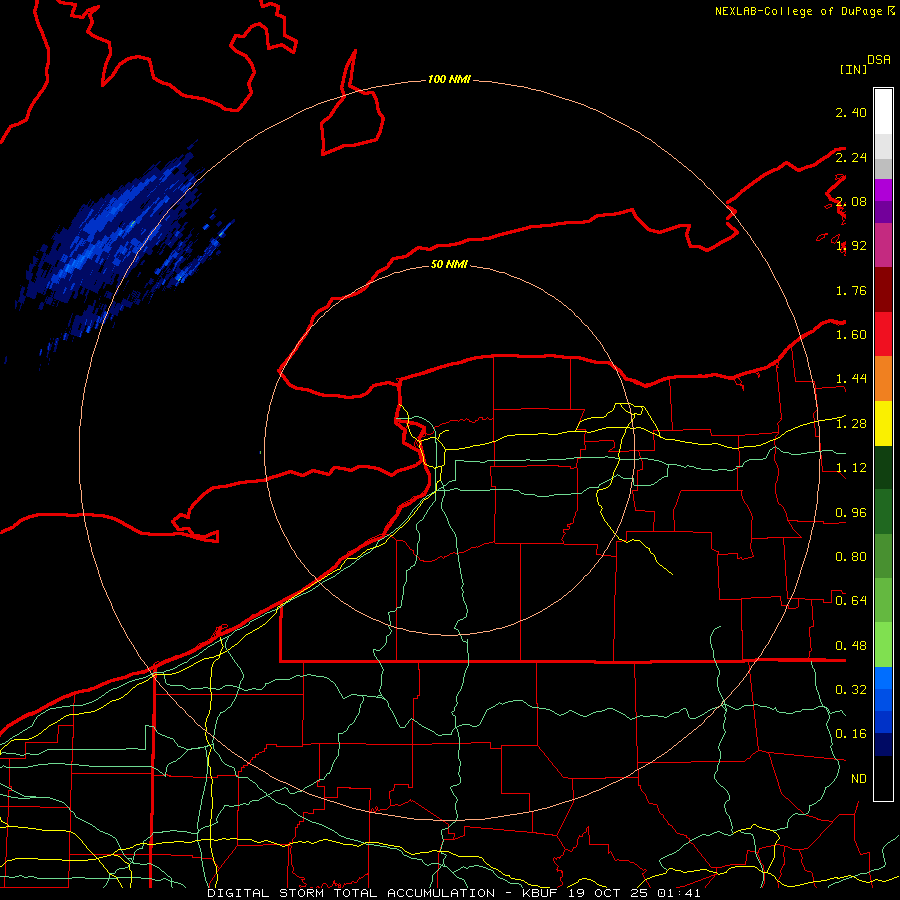Click the 1.76 scale value
This screenshot has width=900, height=900.
tap(851, 290)
